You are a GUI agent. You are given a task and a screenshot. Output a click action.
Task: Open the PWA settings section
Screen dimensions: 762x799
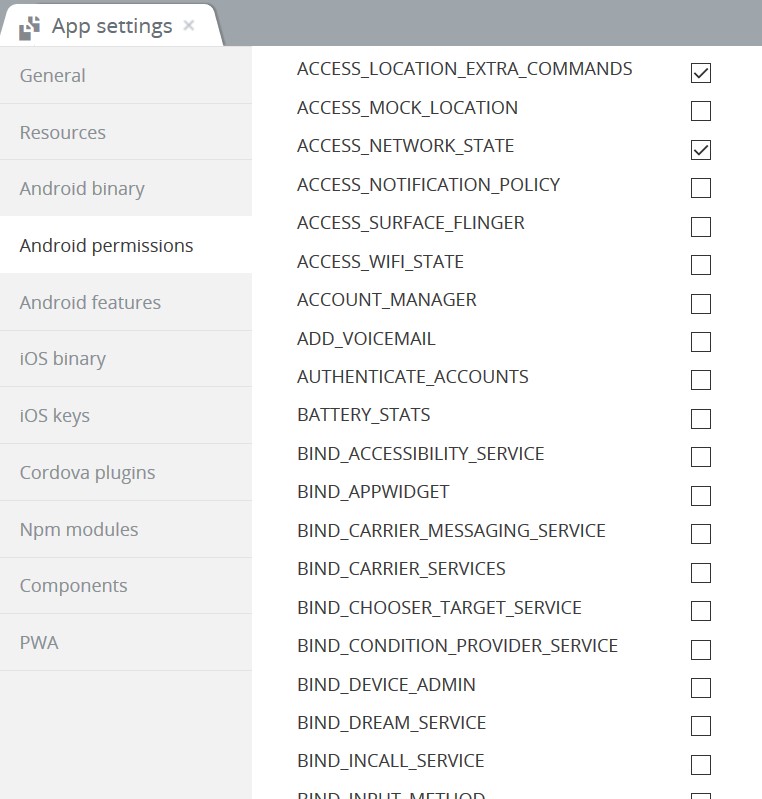[x=126, y=643]
